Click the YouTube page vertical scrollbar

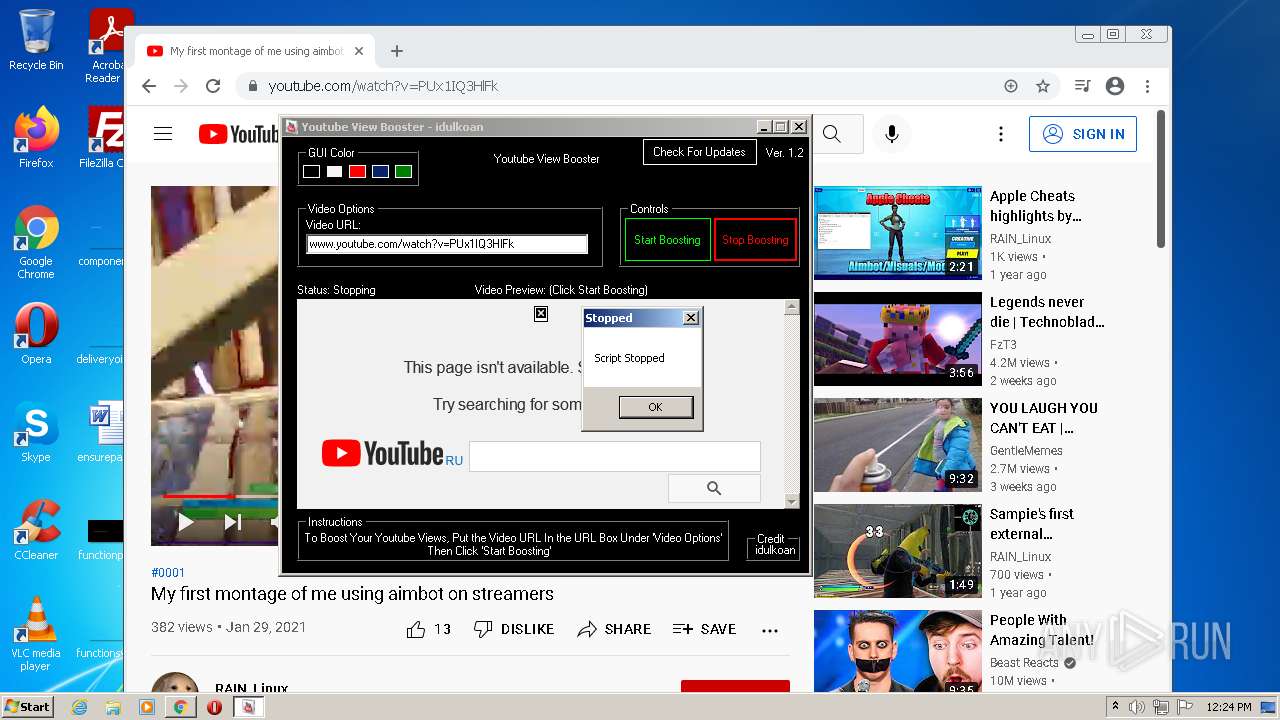pyautogui.click(x=1160, y=180)
